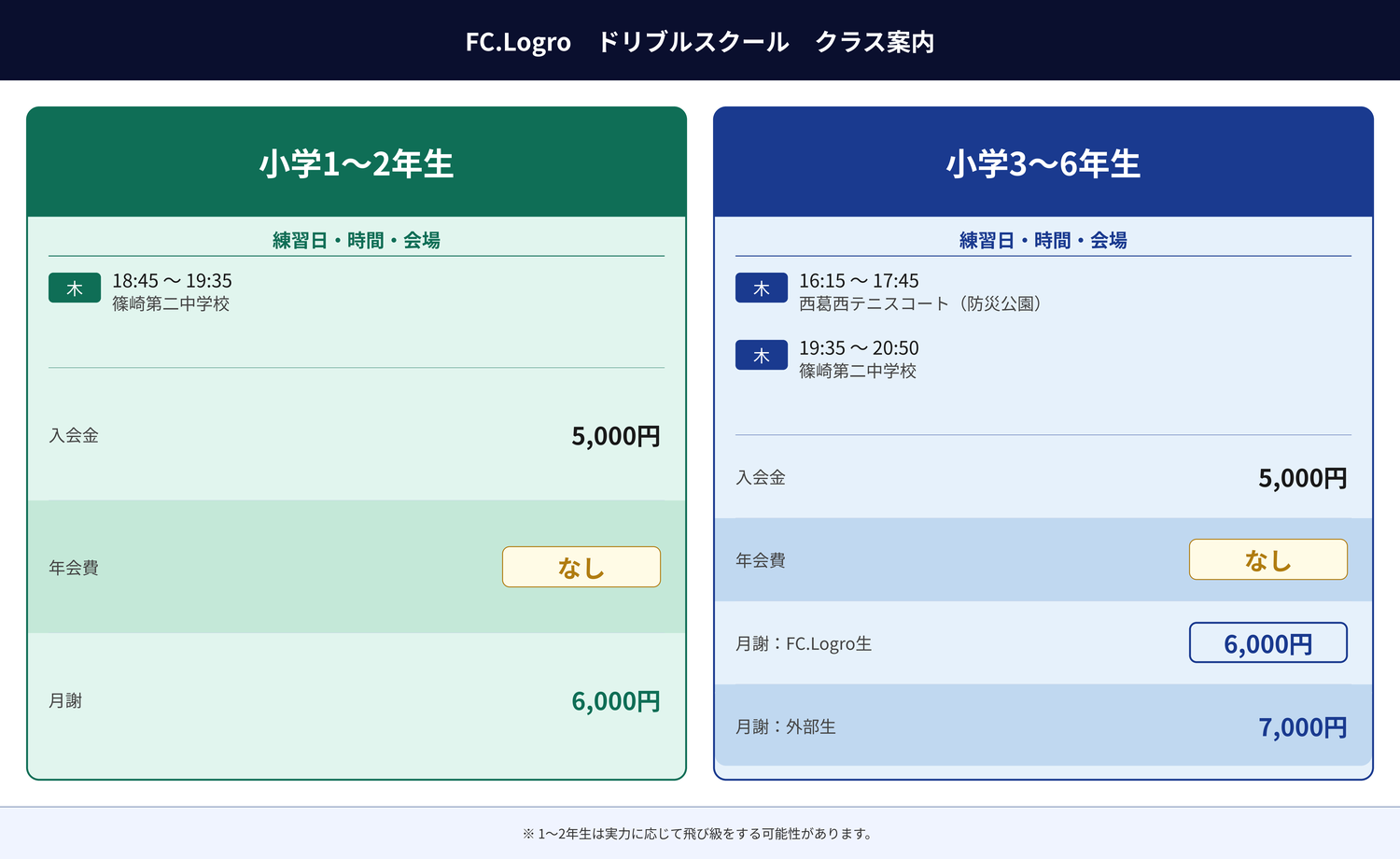Click the green 6,000円 月謝 price
The height and width of the screenshot is (859, 1400).
click(615, 701)
